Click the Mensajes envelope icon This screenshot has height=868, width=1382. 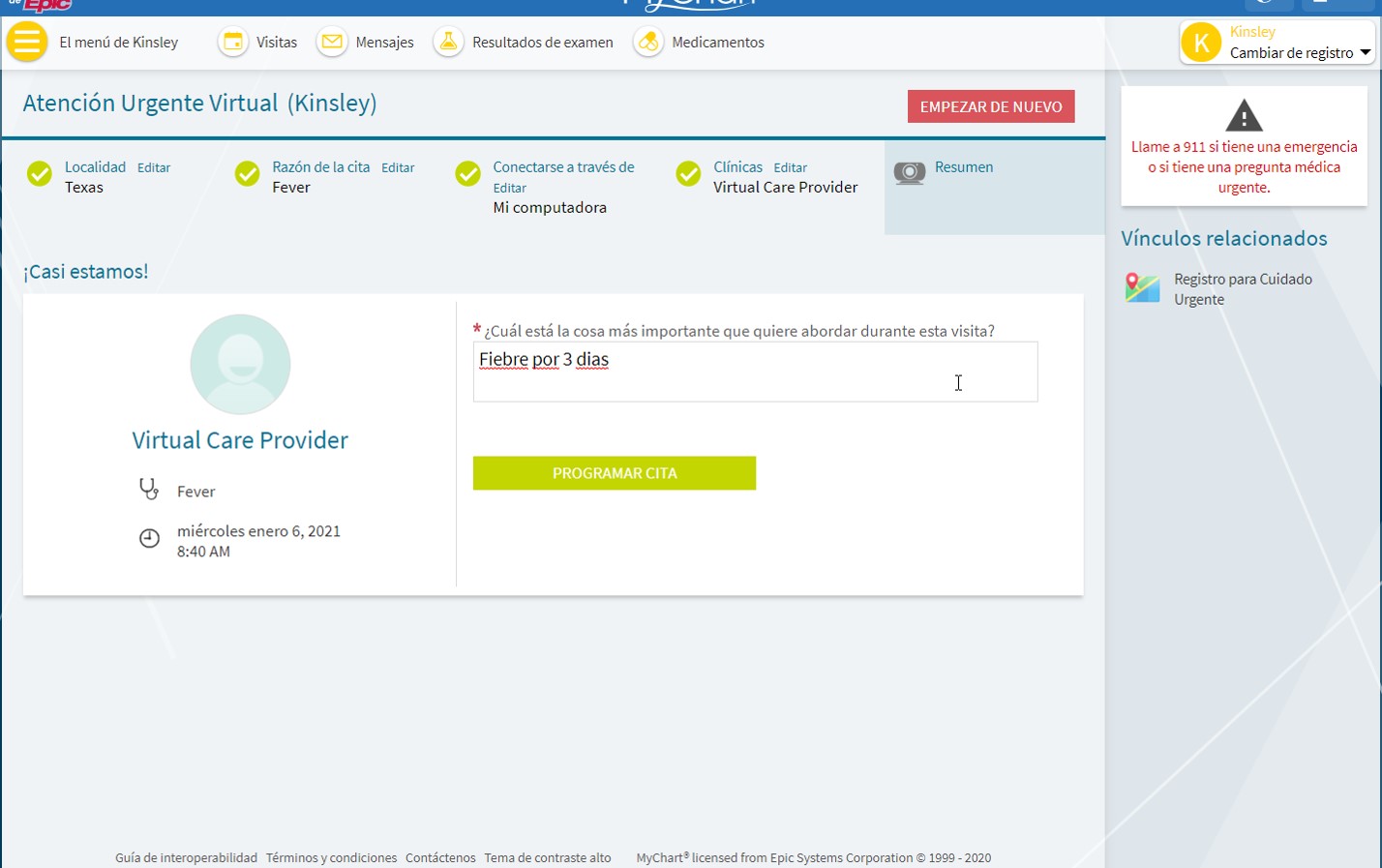click(x=332, y=43)
